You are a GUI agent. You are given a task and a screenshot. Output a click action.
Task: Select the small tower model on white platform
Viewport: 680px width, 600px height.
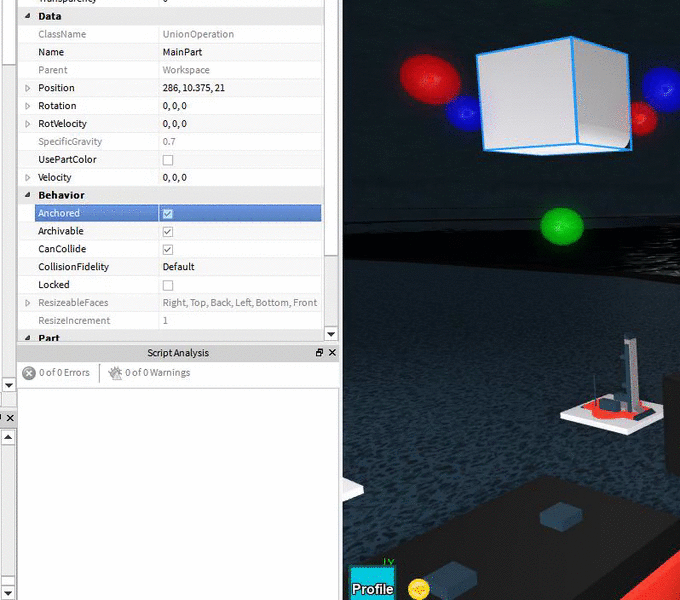611,386
